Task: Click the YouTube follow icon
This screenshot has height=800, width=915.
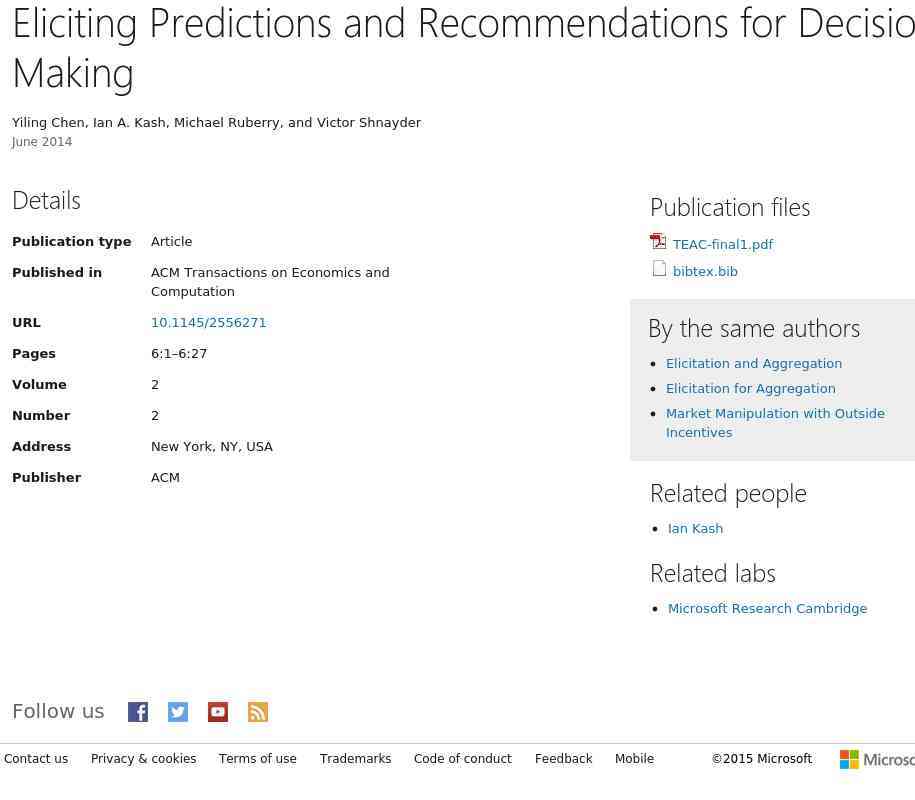Action: point(218,712)
